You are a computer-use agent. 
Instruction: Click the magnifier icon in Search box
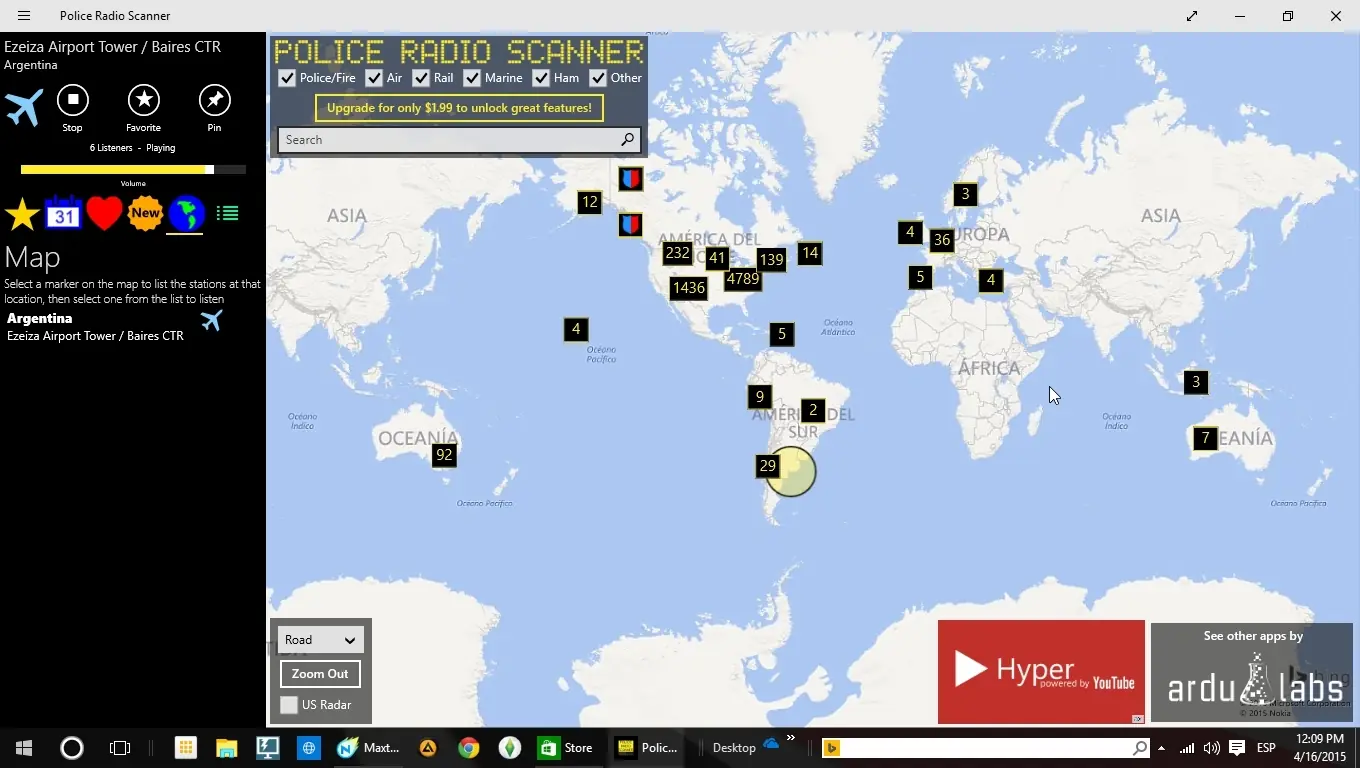627,140
